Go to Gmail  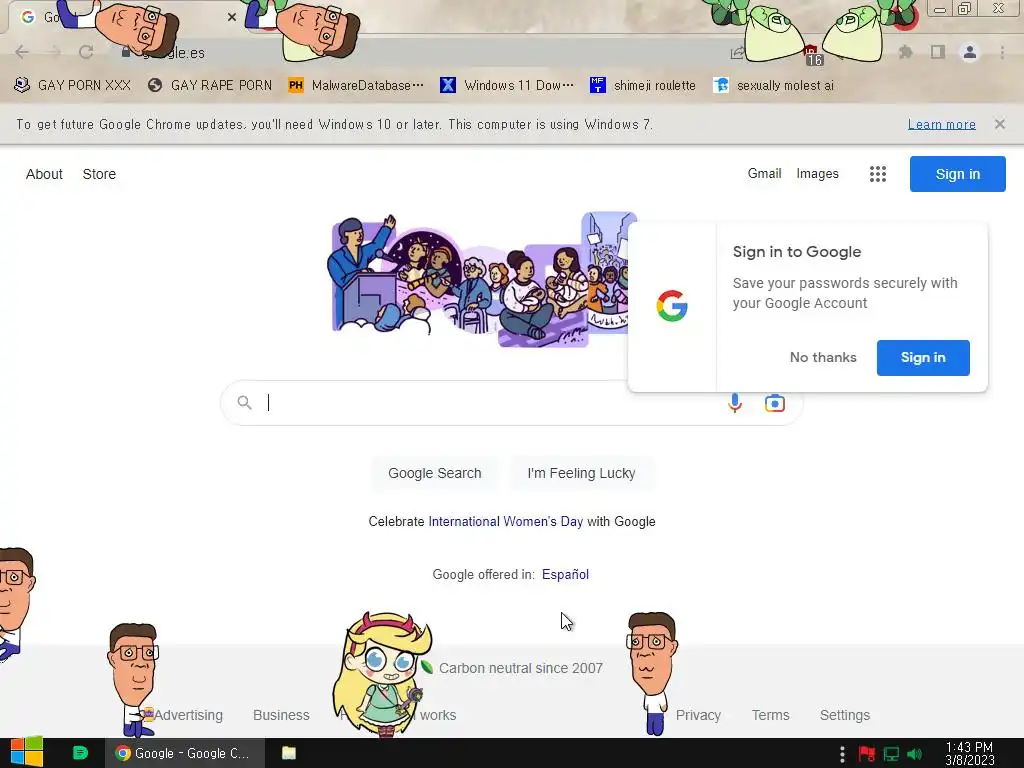(x=765, y=173)
